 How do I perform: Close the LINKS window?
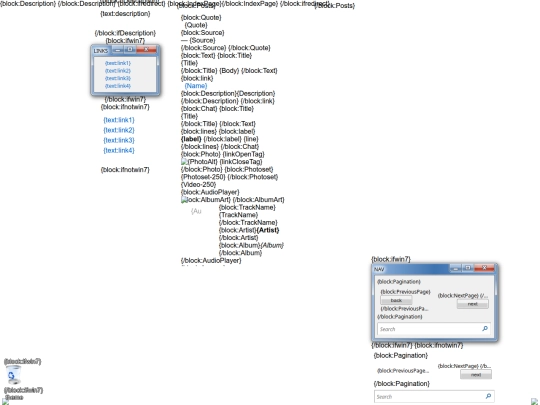[146, 50]
